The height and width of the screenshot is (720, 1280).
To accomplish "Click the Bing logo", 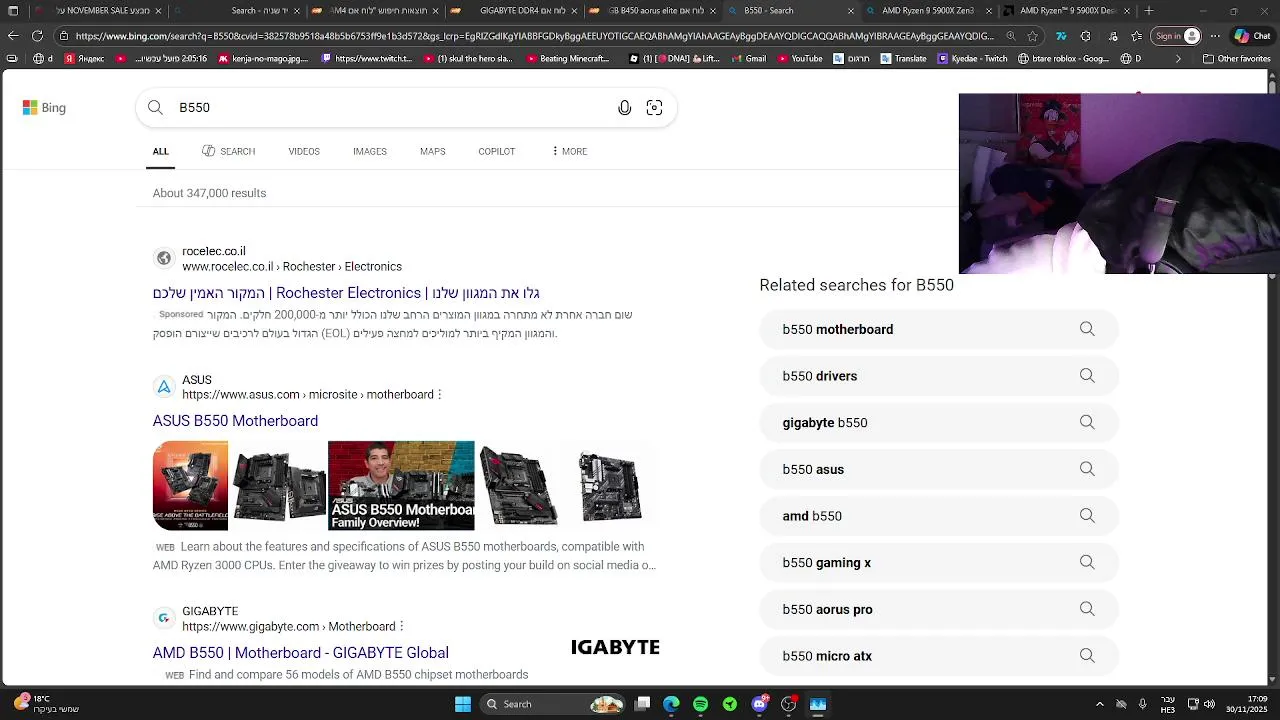I will click(44, 107).
